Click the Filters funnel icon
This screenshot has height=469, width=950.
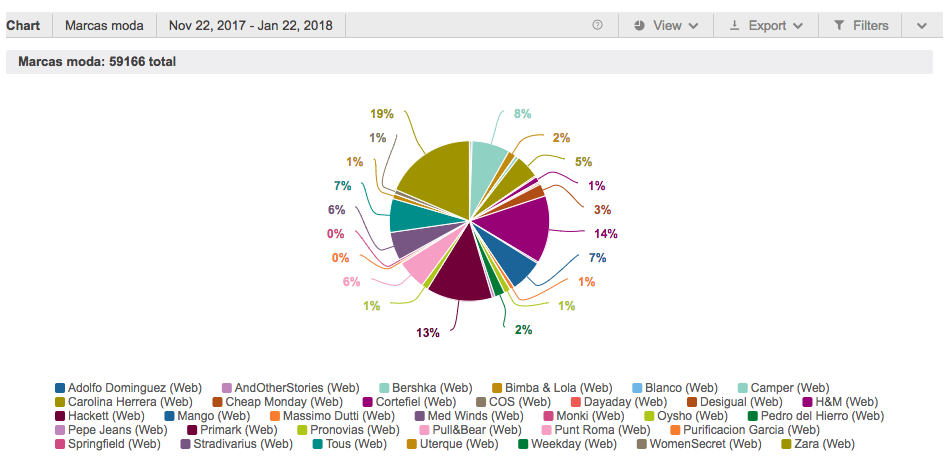point(839,25)
